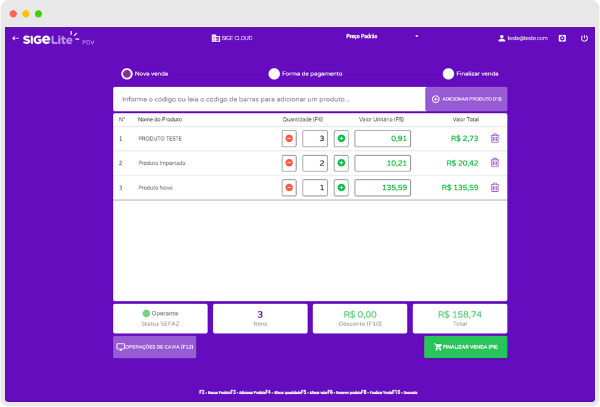600x407 pixels.
Task: Increase quantity of Produto Novo
Action: click(341, 187)
